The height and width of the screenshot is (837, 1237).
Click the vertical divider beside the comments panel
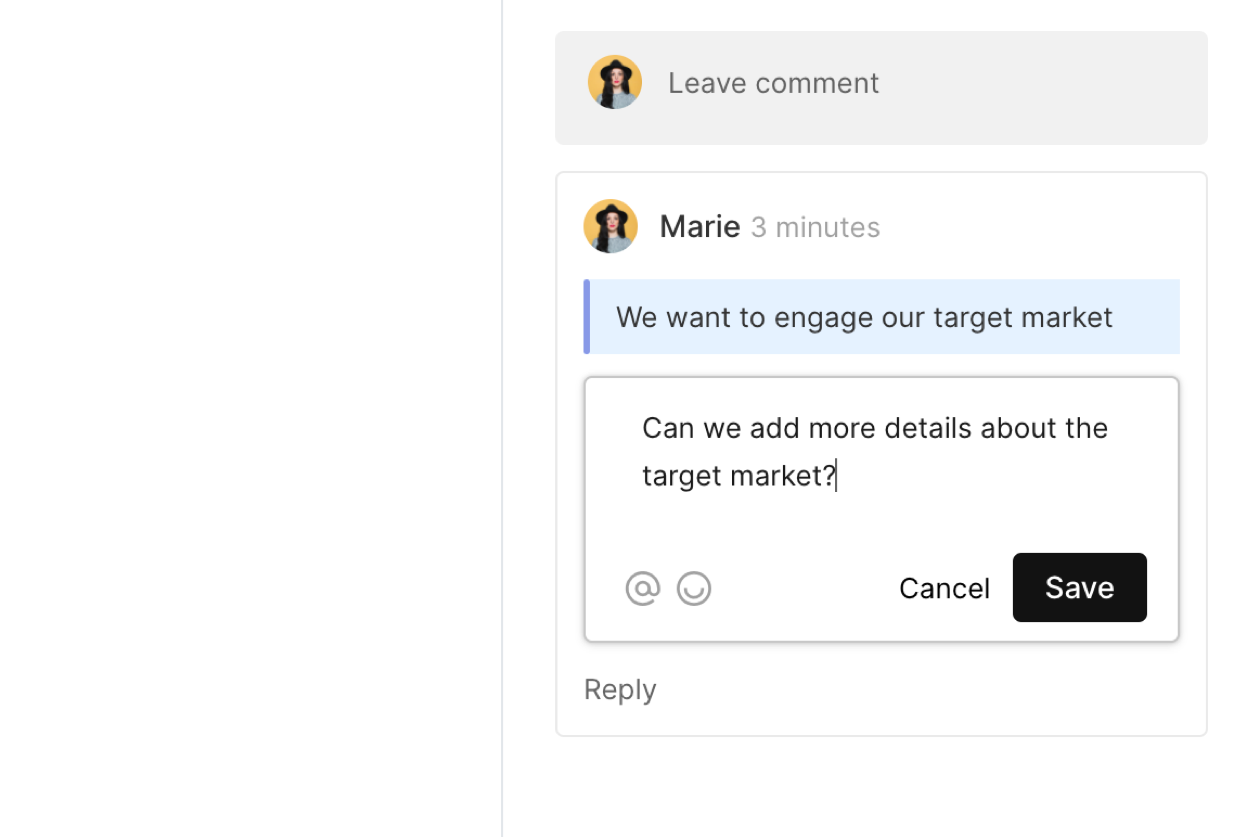[502, 420]
